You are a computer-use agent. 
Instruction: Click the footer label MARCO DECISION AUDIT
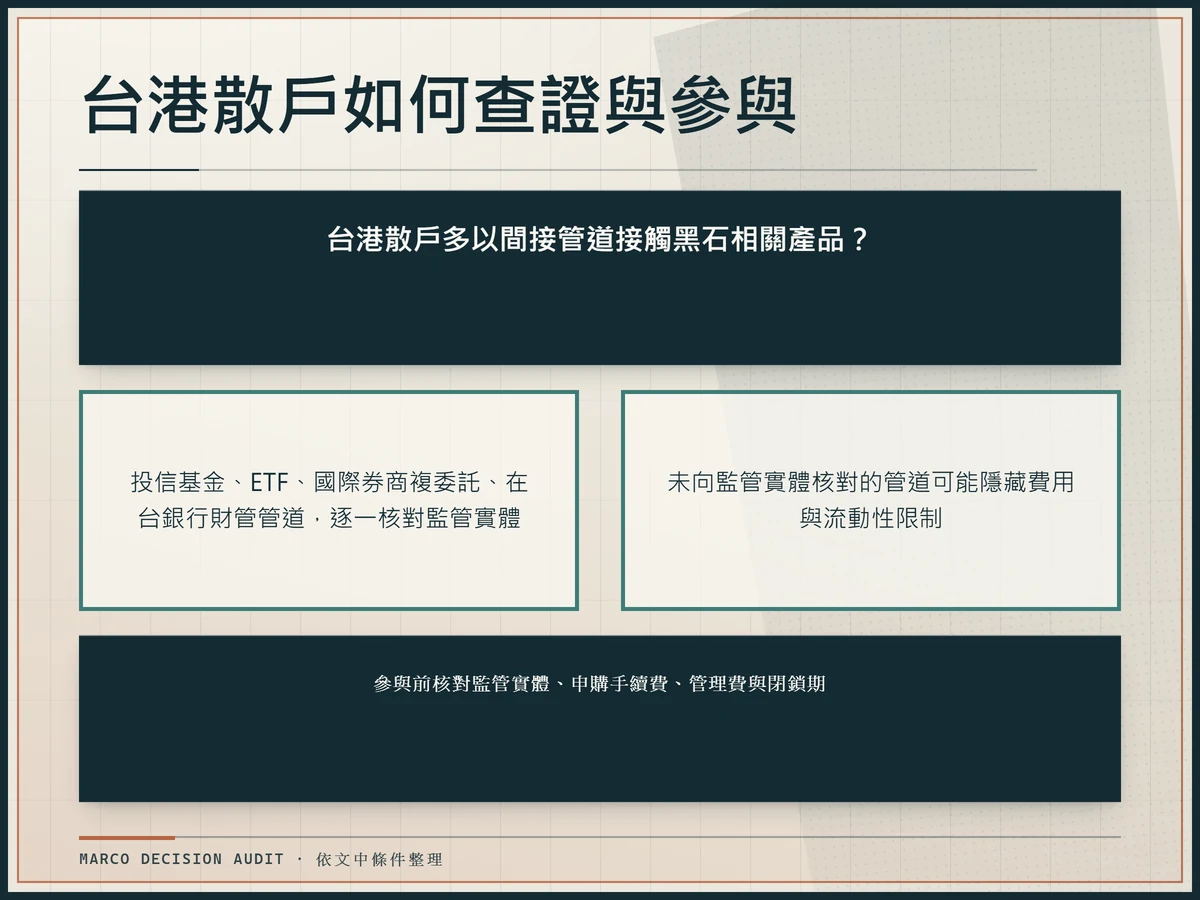coord(182,859)
